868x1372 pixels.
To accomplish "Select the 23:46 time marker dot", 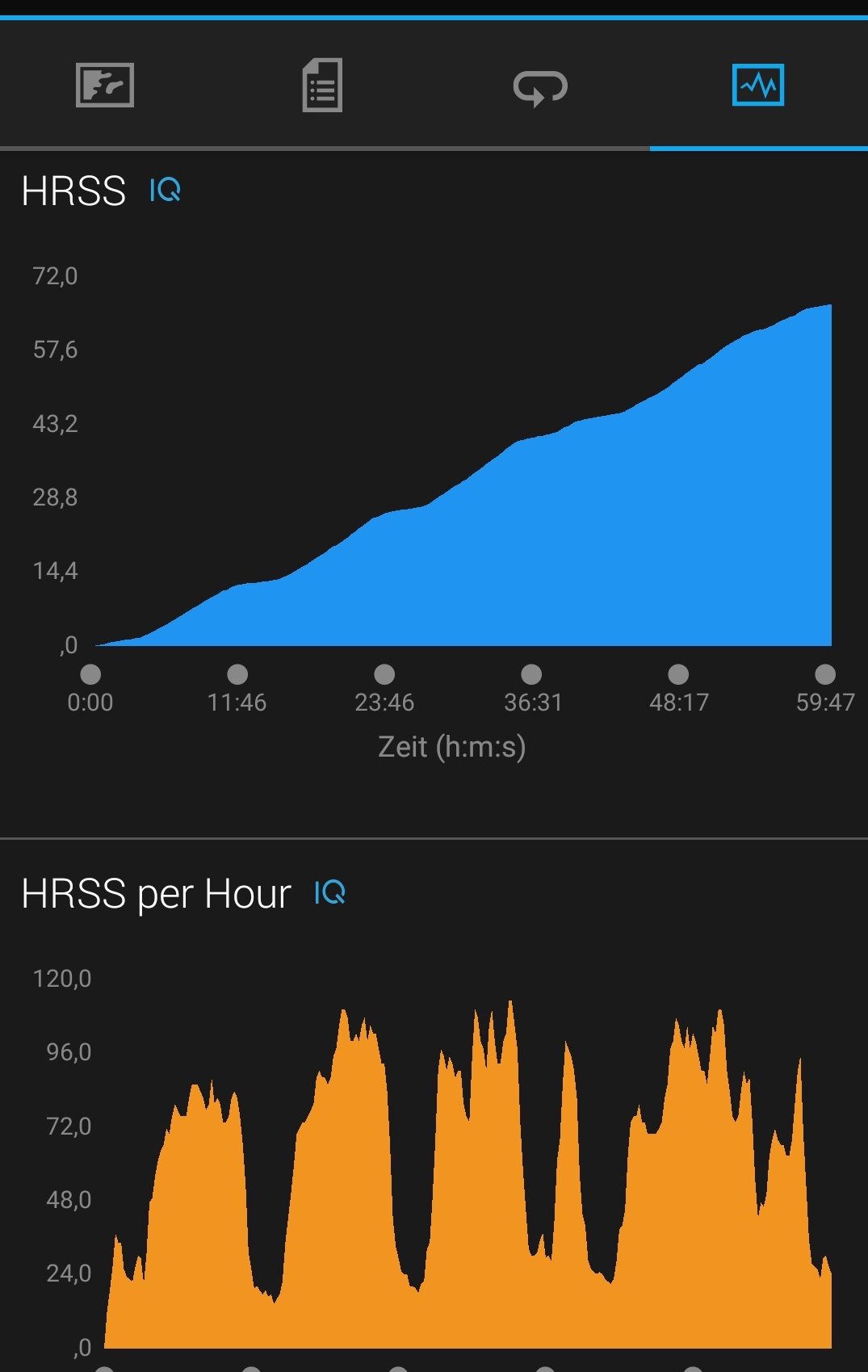I will 384,674.
